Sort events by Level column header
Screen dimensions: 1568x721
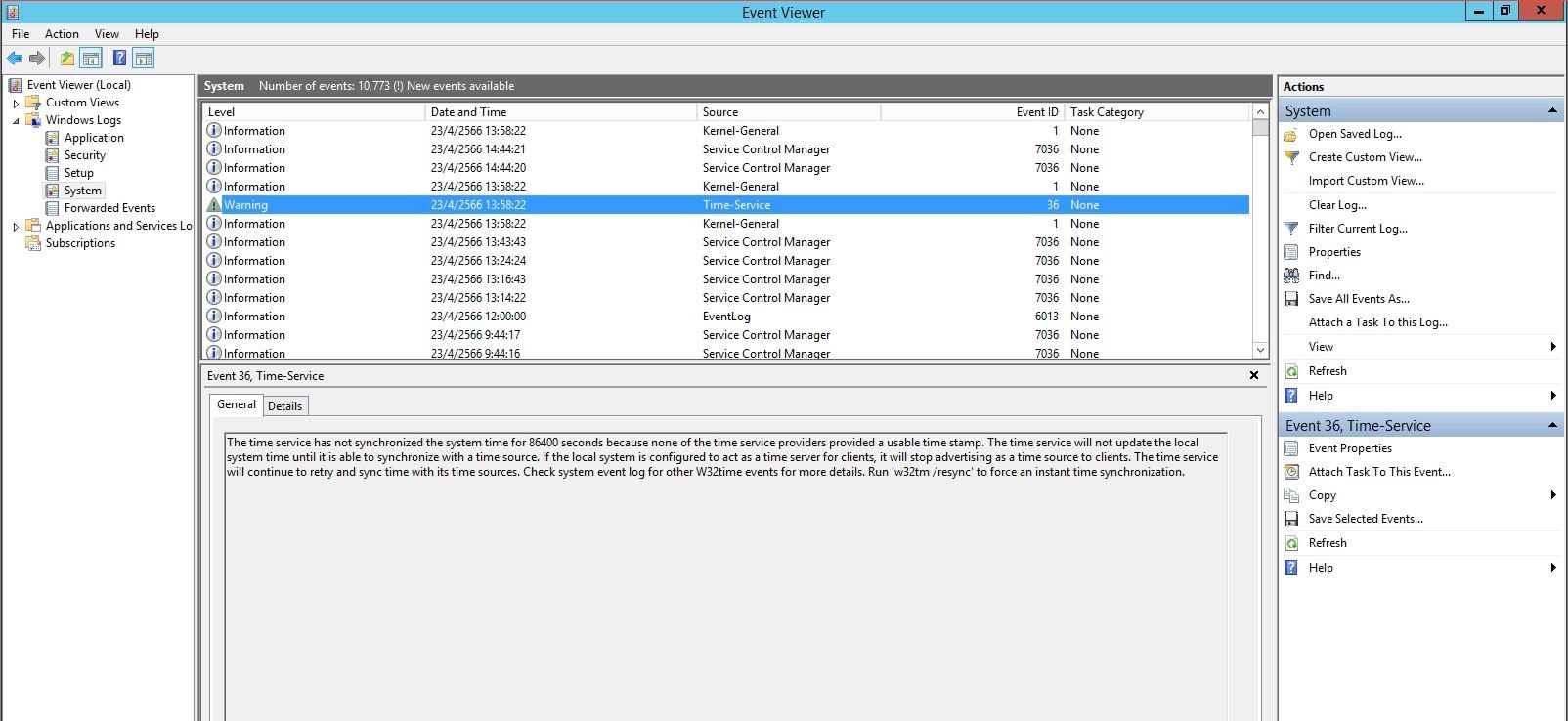[x=314, y=112]
